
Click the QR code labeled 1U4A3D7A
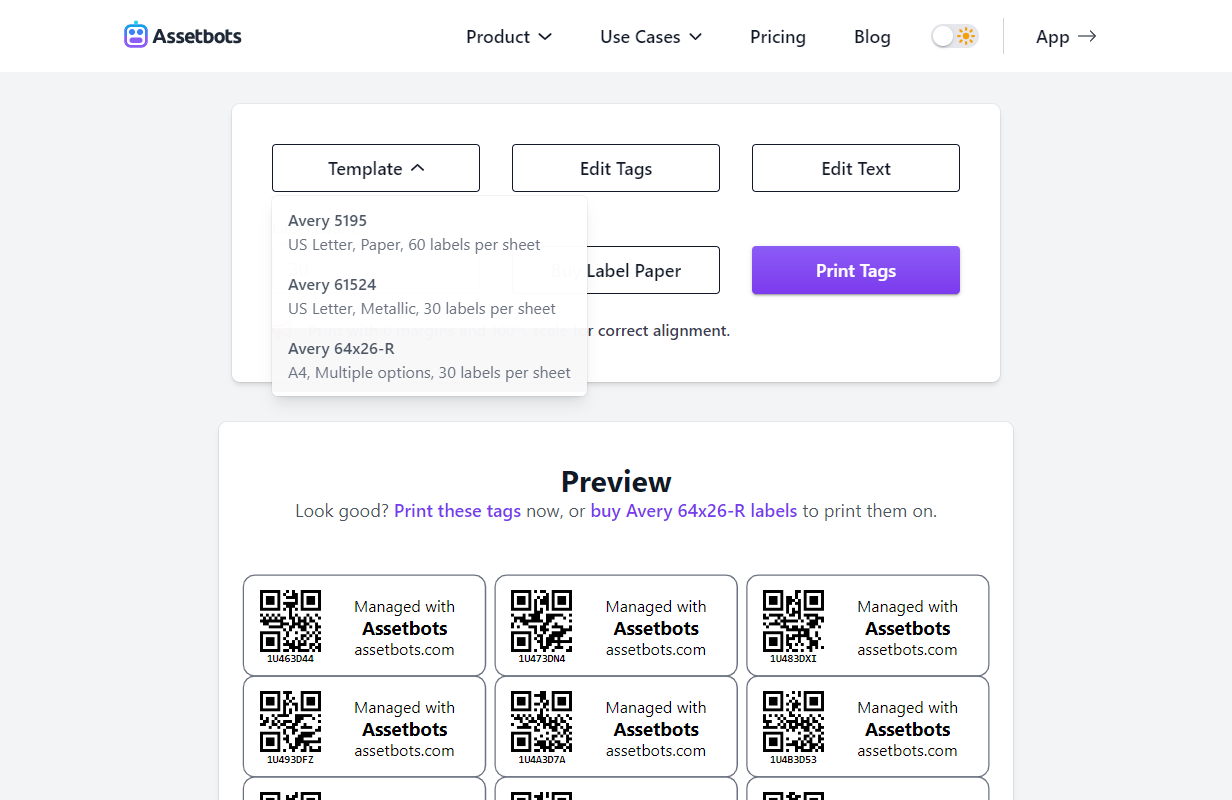541,722
